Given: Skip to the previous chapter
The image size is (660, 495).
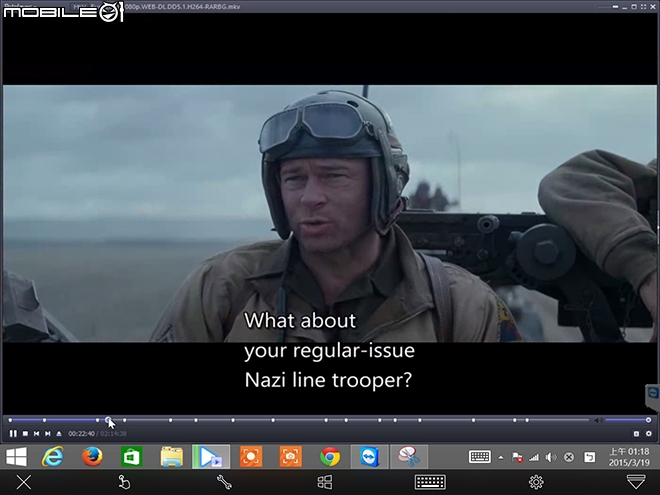Looking at the screenshot, I should pyautogui.click(x=37, y=433).
